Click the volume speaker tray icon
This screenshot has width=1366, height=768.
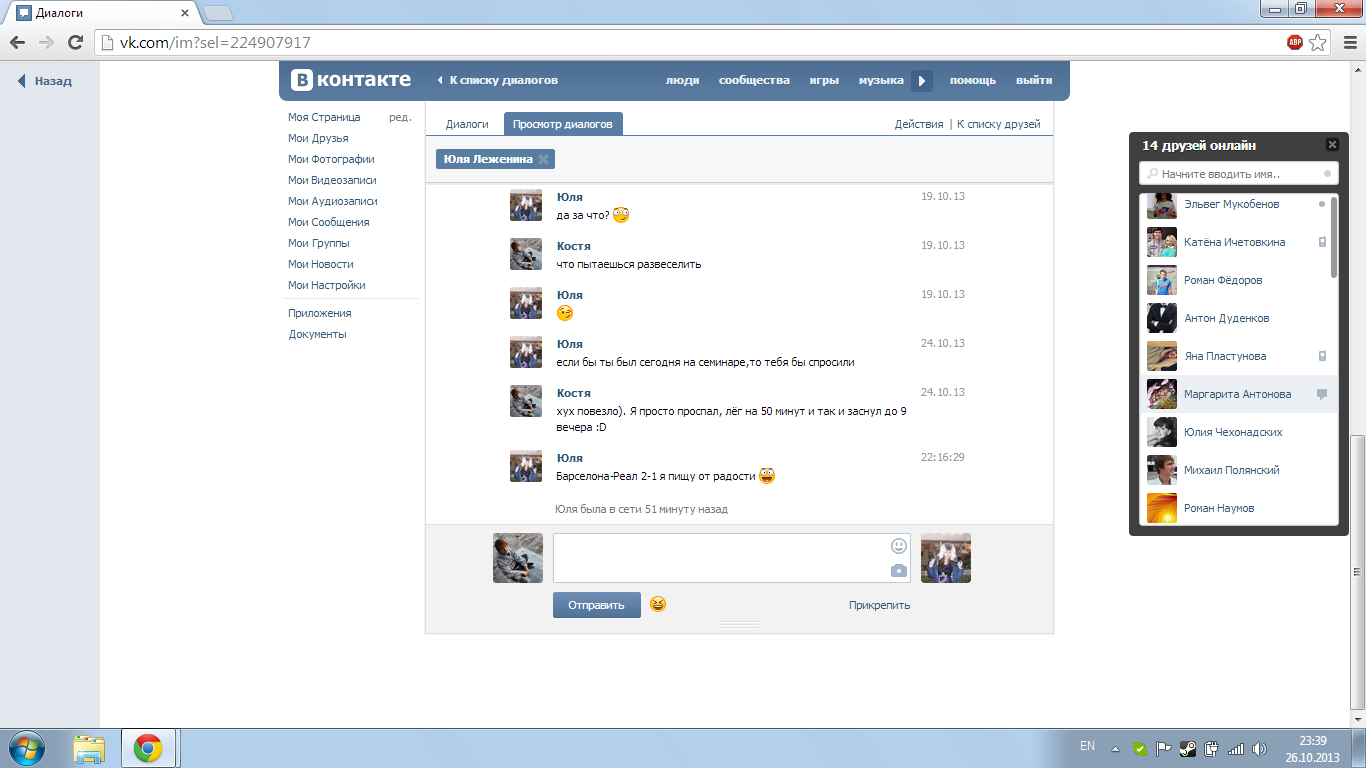click(1258, 748)
